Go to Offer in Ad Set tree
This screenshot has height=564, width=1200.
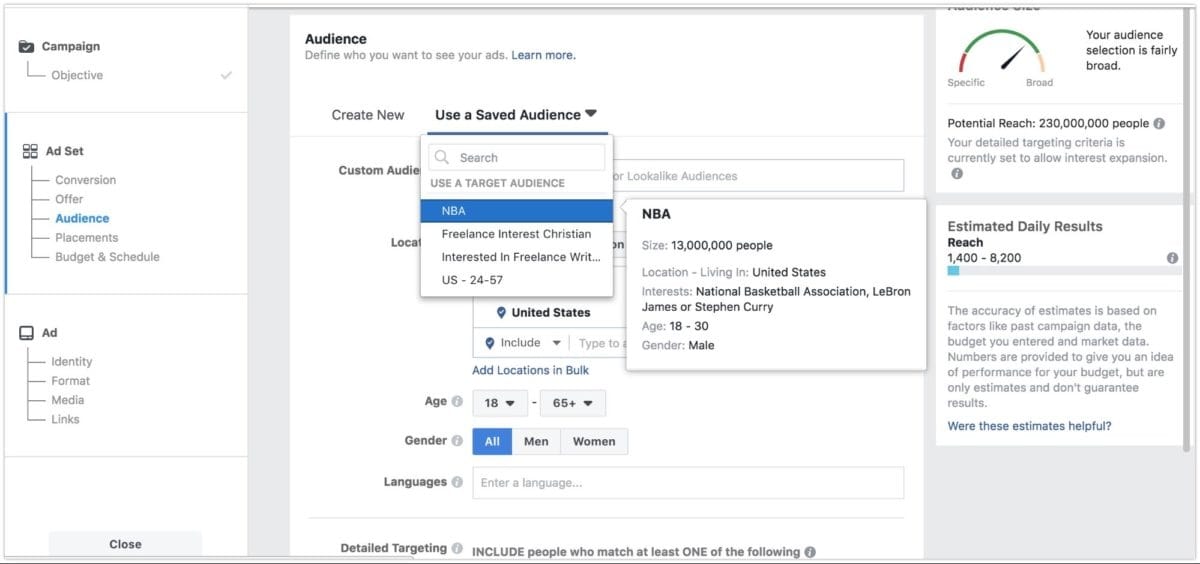tap(69, 199)
